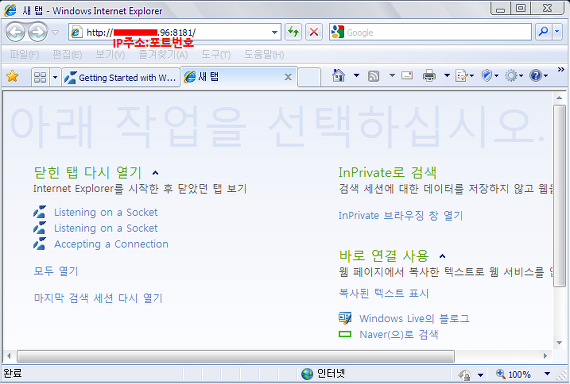This screenshot has height=384, width=570.
Task: Show Quick Tabs grid view
Action: point(40,77)
